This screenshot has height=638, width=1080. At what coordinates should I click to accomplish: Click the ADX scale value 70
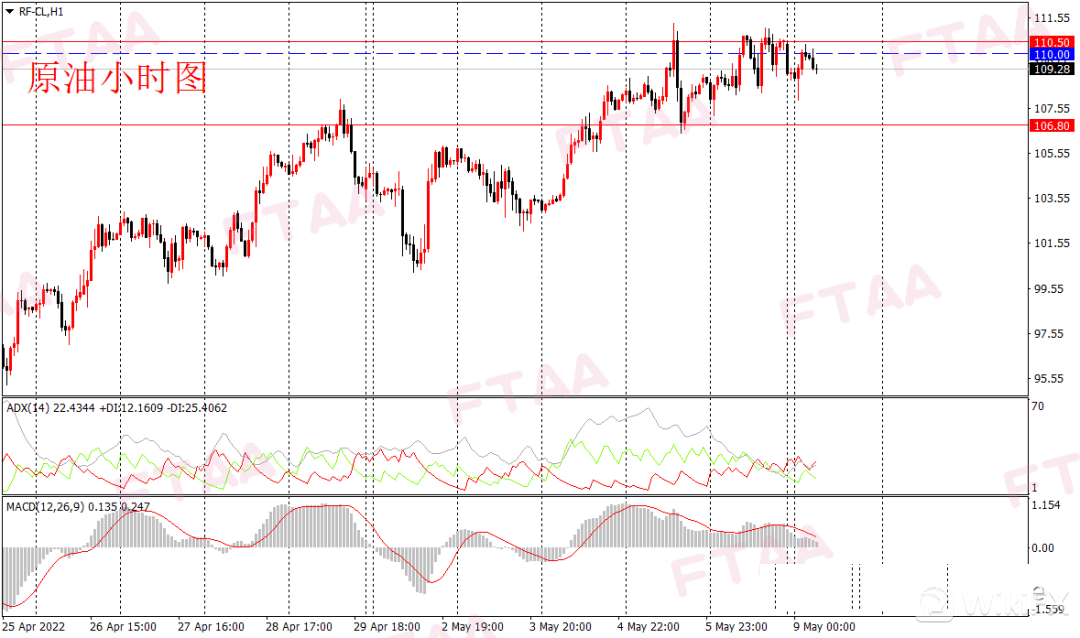(1038, 407)
